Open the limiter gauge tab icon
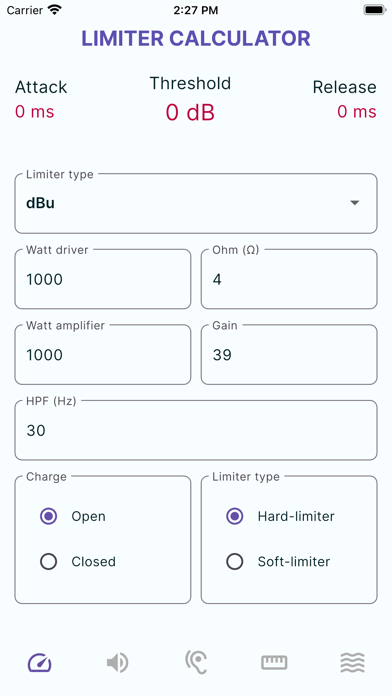The width and height of the screenshot is (392, 696). 40,663
